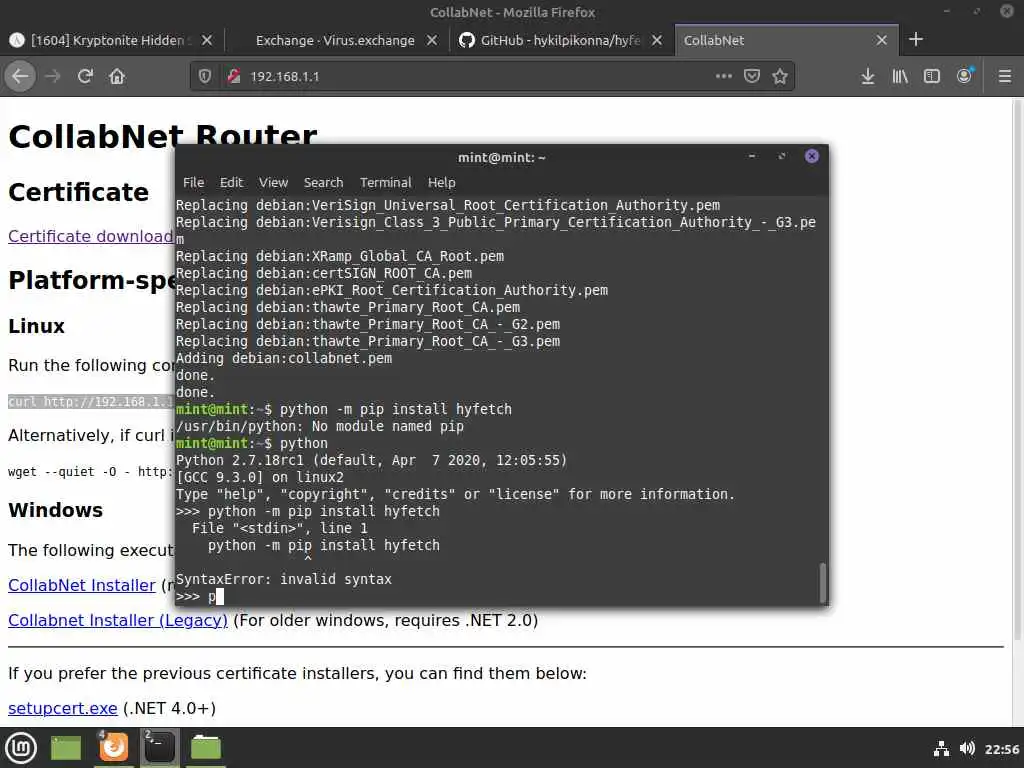Maximize the mint@mint terminal window
The image size is (1024, 768).
pos(782,156)
